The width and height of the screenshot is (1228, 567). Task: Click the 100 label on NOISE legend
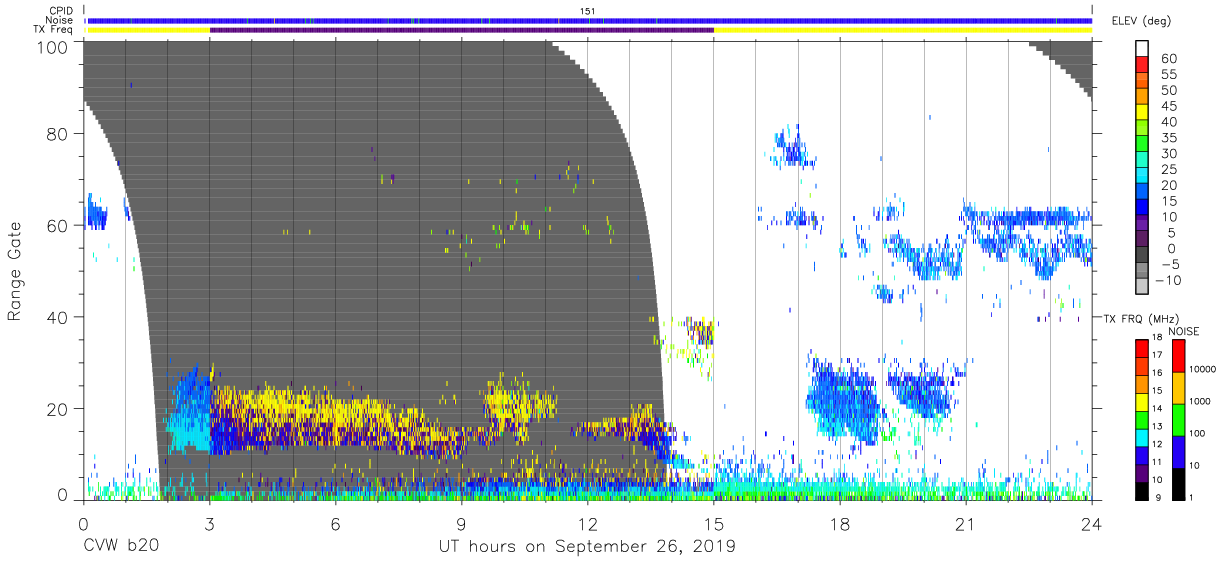1198,434
